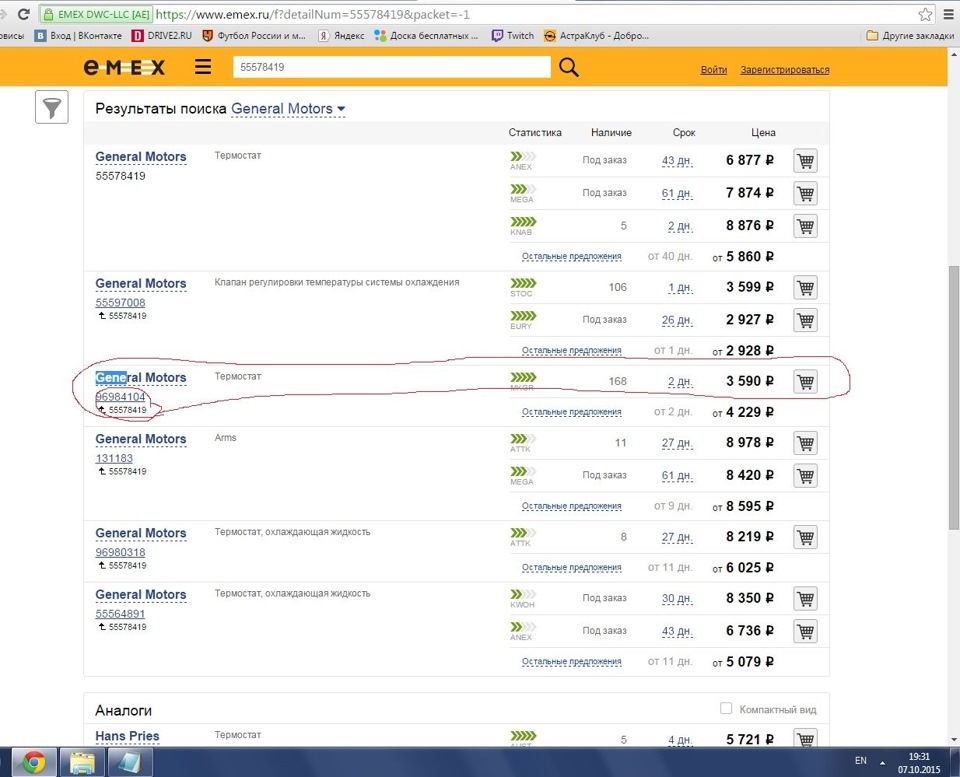Open the DRIVE2.RU bookmark

[x=162, y=36]
